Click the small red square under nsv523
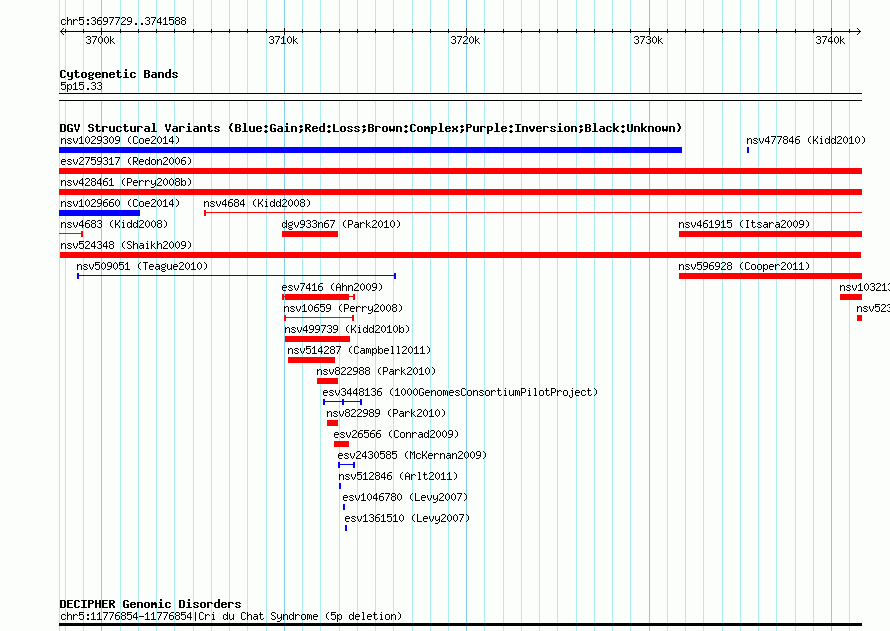The height and width of the screenshot is (631, 890). [859, 318]
